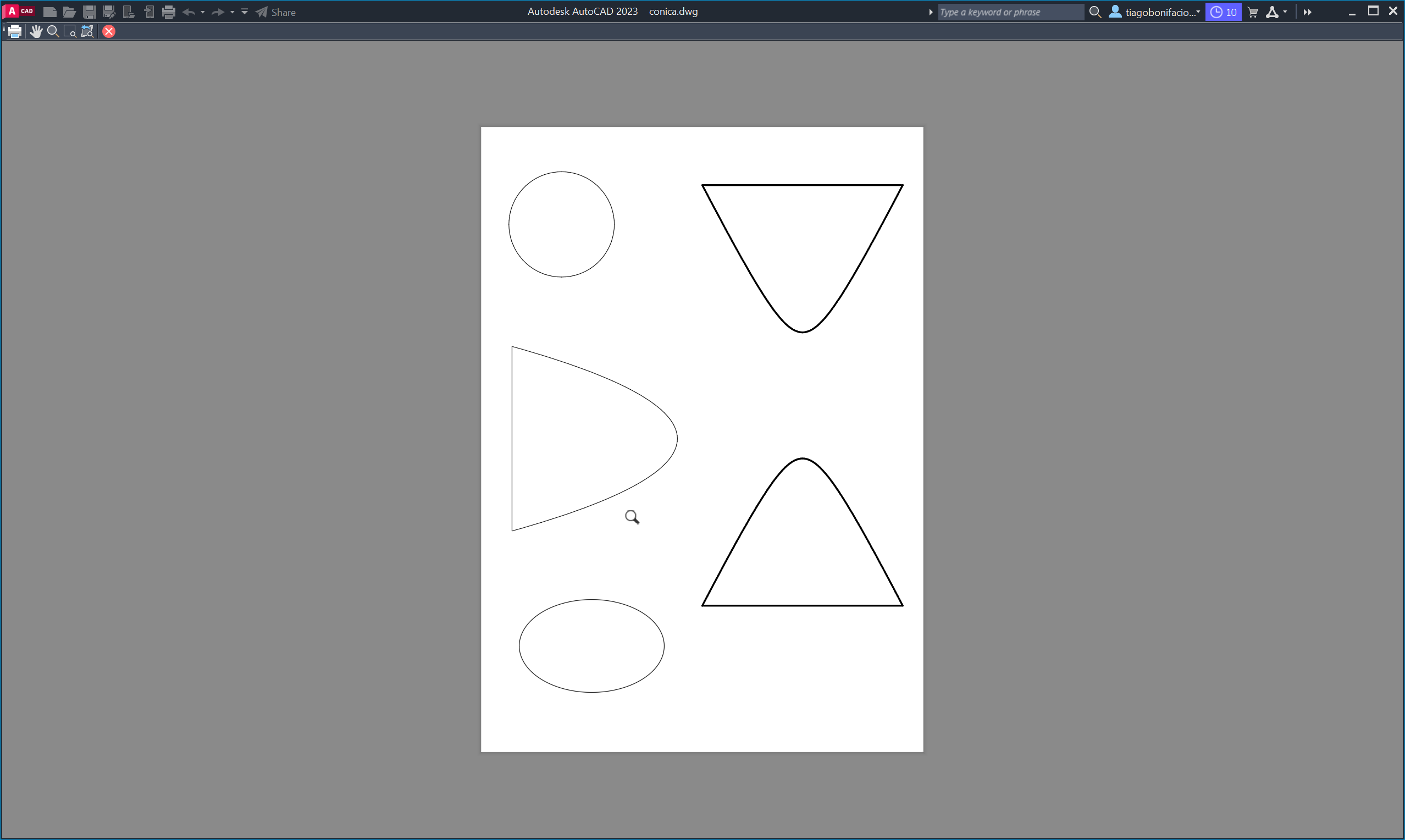The image size is (1405, 840).
Task: Expand the Customize Quick Access Toolbar dropdown
Action: click(x=245, y=12)
